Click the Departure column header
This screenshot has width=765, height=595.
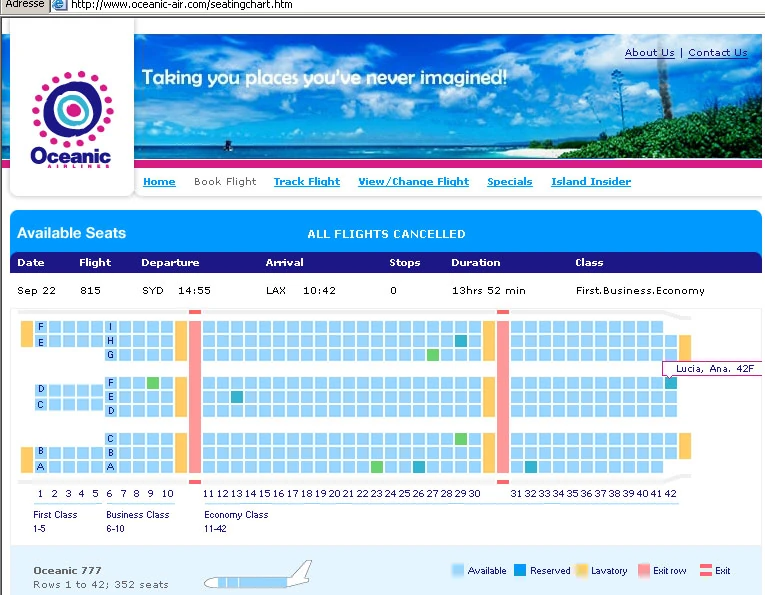pyautogui.click(x=170, y=262)
